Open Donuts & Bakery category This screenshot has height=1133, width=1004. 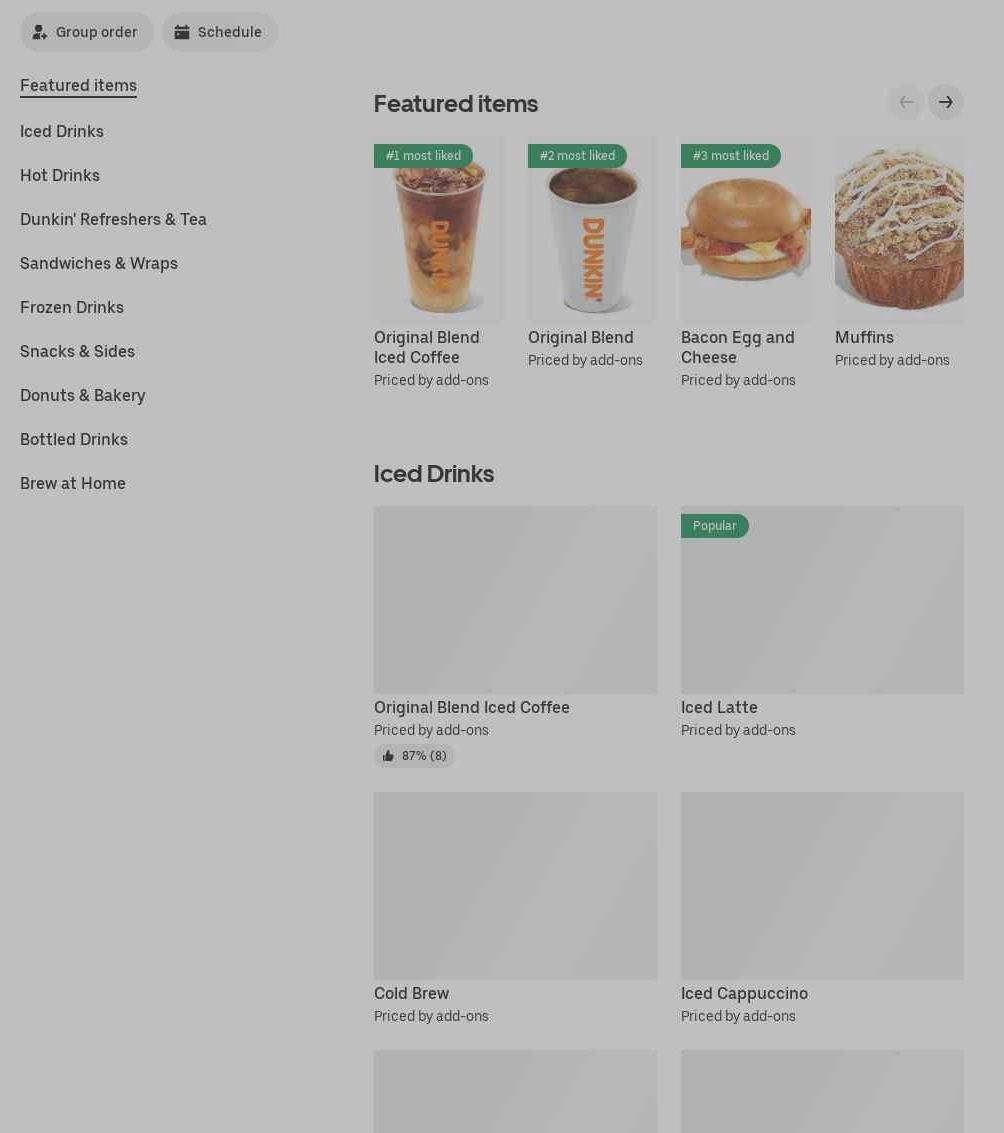(83, 396)
